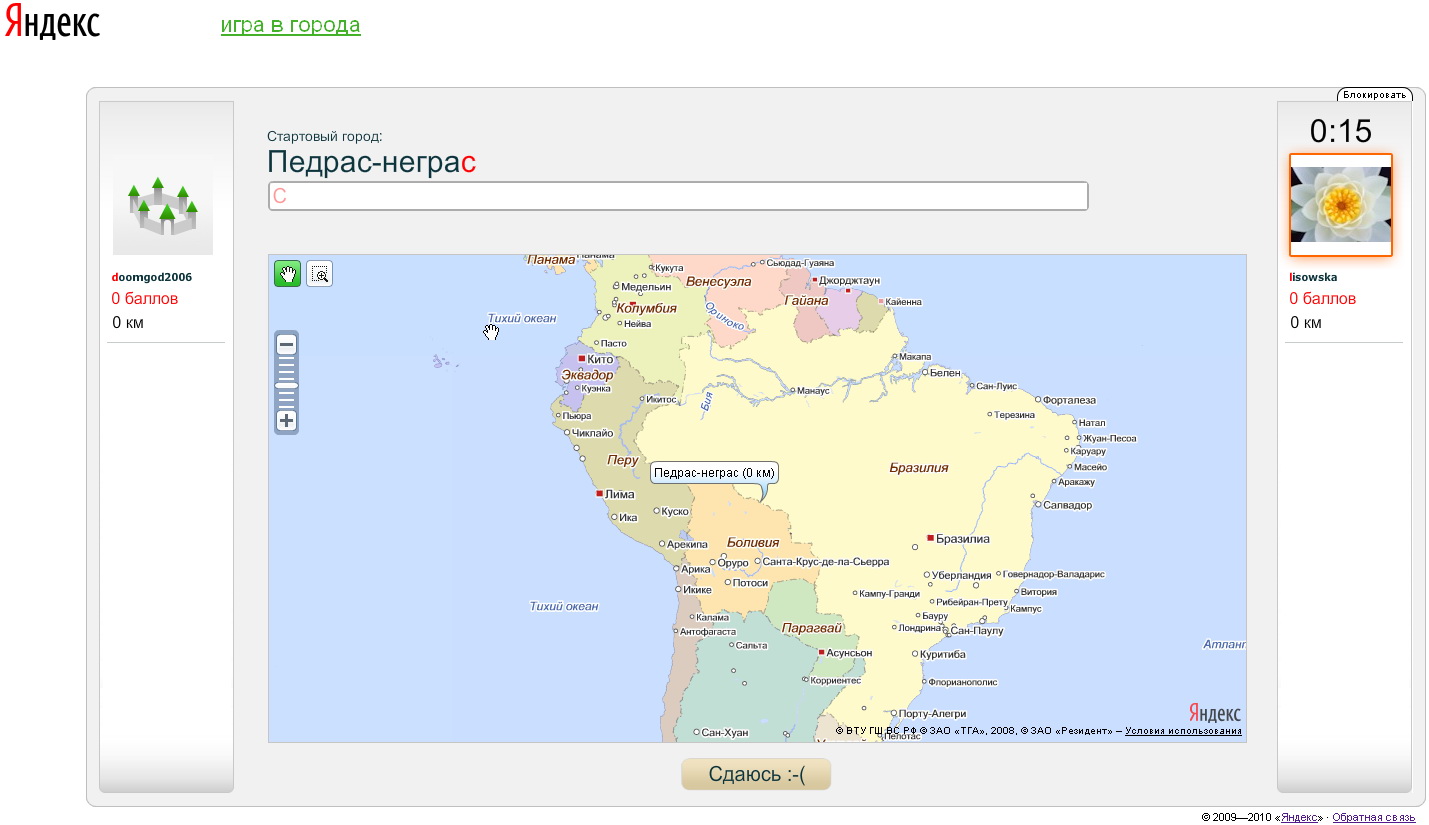The height and width of the screenshot is (825, 1429).
Task: Click the zoom level slider handle
Action: (287, 384)
